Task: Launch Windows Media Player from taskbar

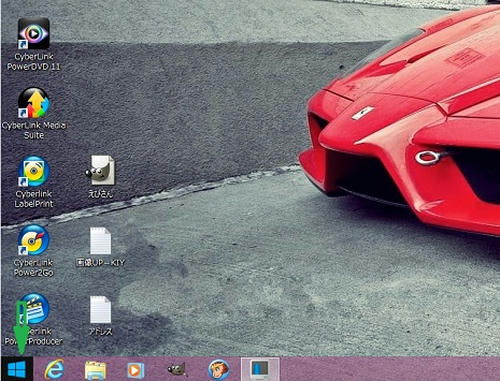Action: [x=135, y=370]
